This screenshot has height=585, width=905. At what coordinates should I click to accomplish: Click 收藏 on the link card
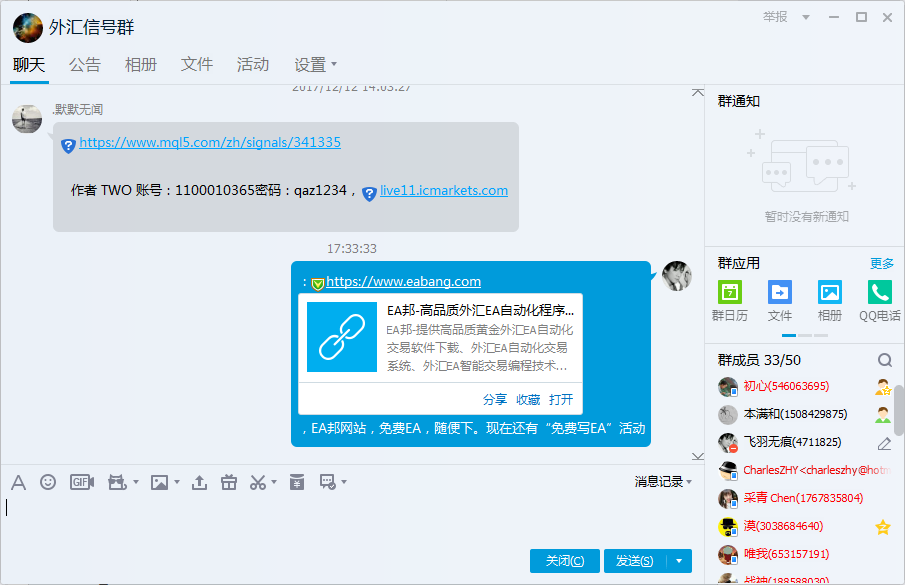[x=528, y=399]
